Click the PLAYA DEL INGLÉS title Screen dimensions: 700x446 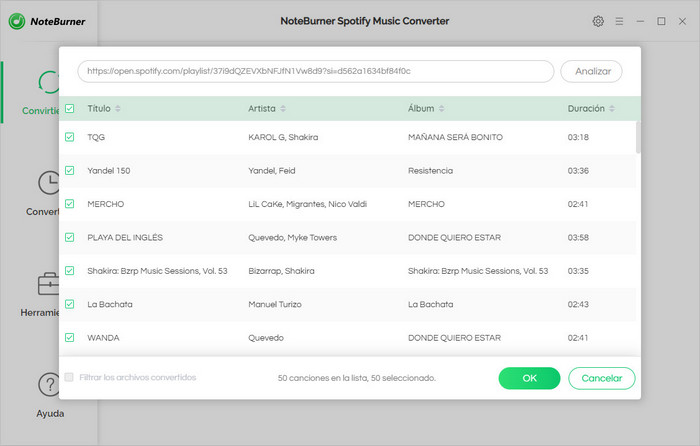[125, 238]
